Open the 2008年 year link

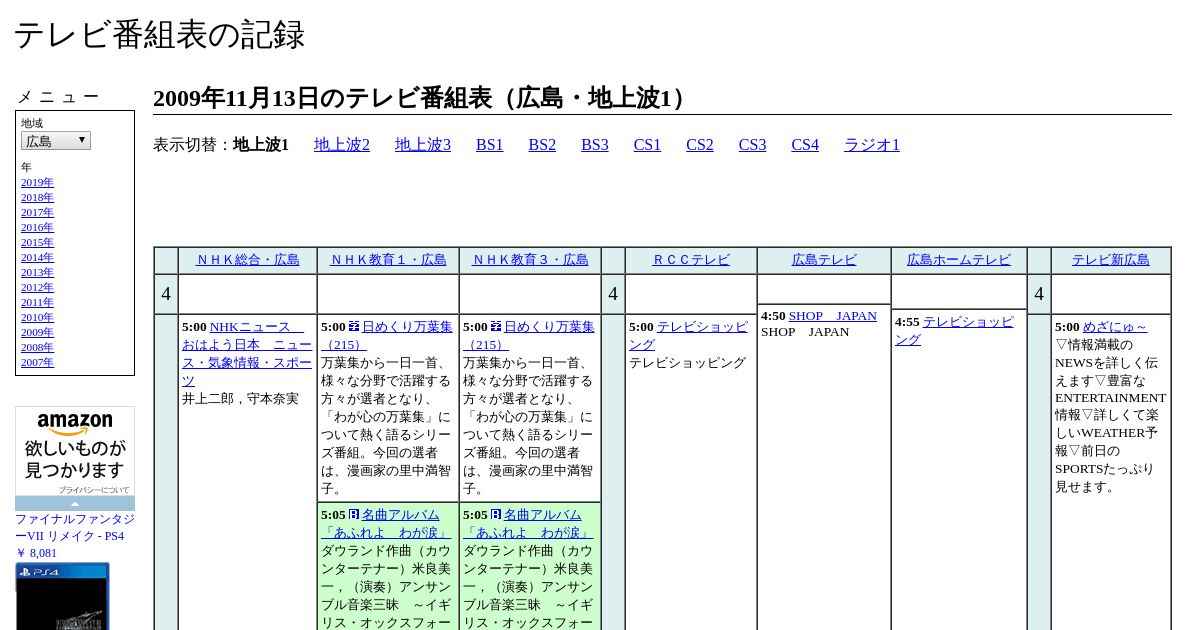pos(37,347)
